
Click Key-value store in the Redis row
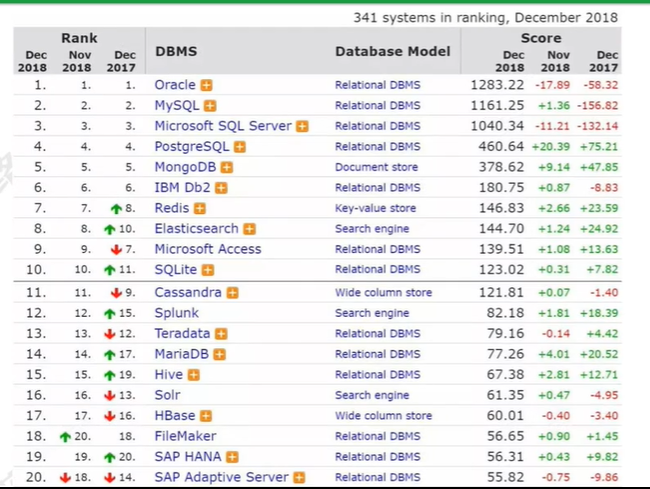[x=375, y=208]
